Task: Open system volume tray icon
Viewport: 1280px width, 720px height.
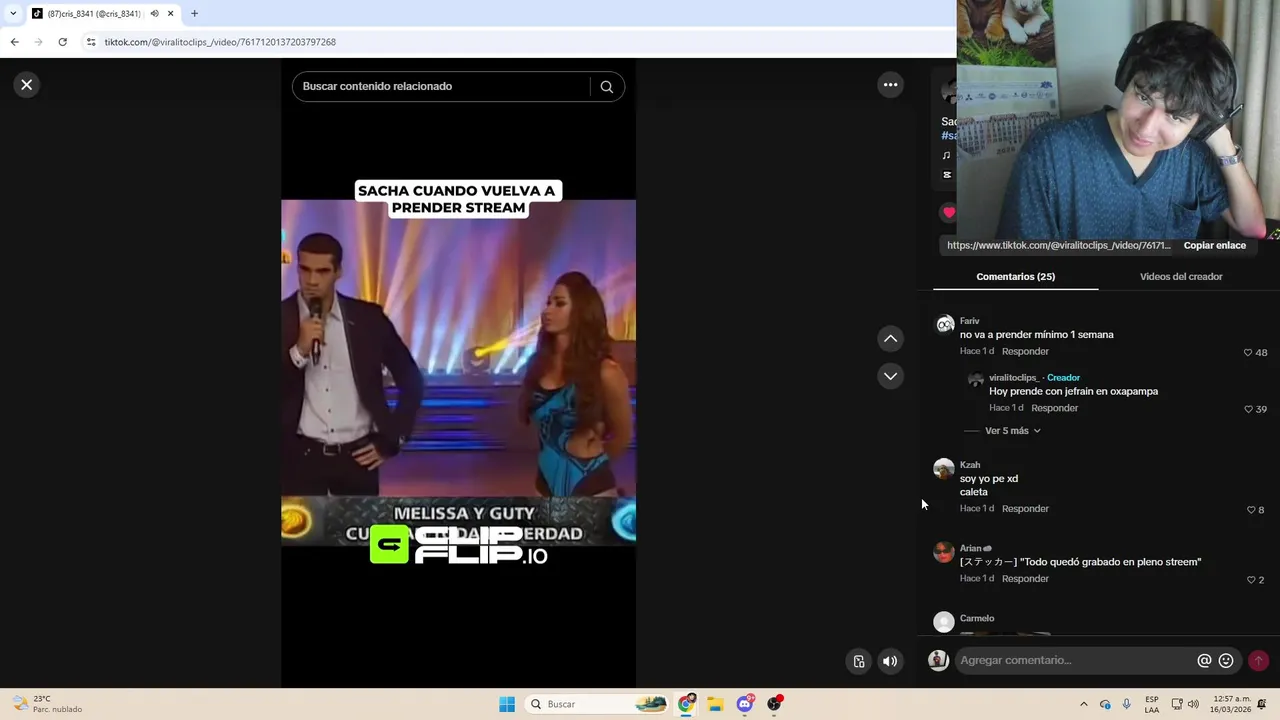Action: (1193, 704)
